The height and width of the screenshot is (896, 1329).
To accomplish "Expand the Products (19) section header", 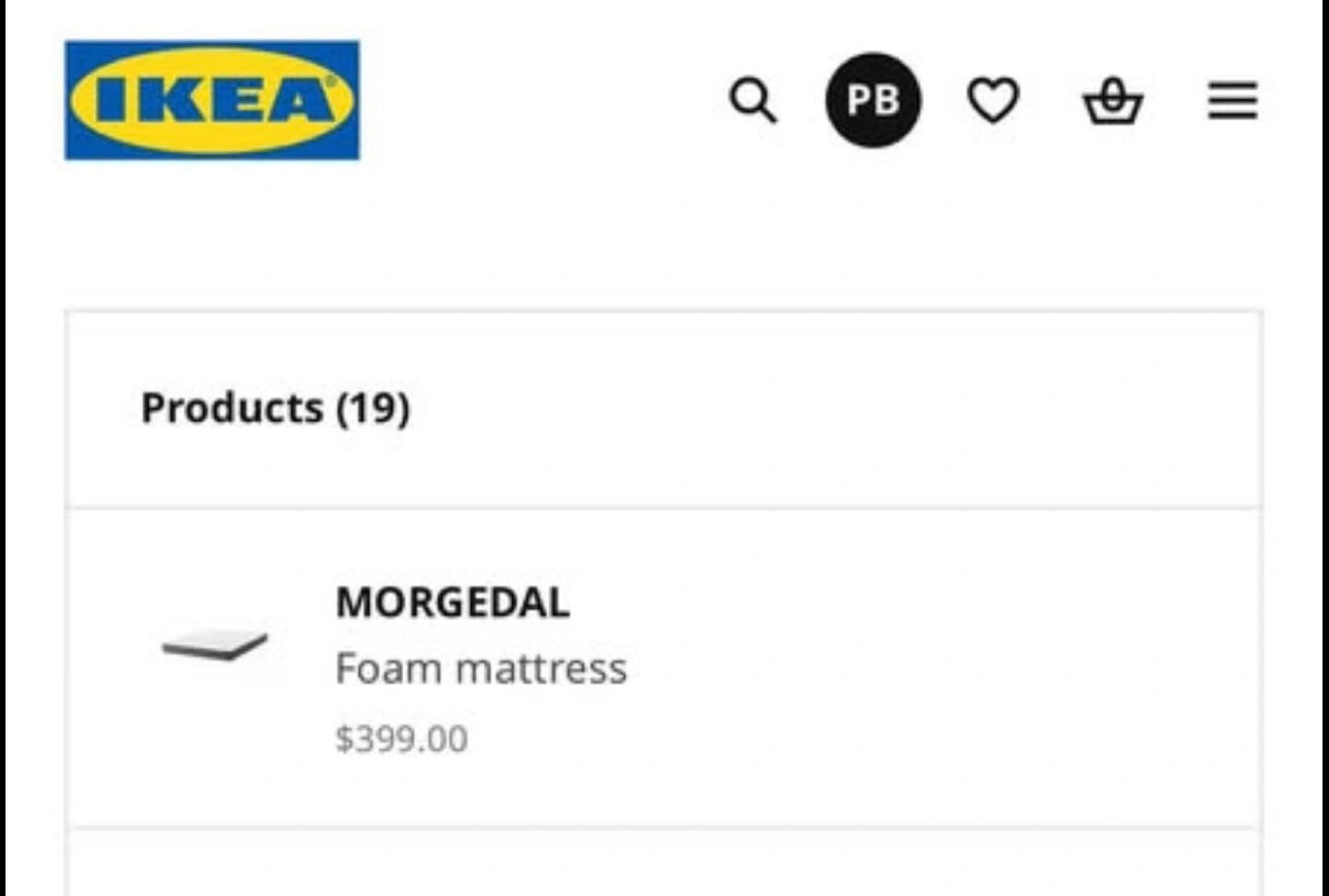I will click(664, 409).
